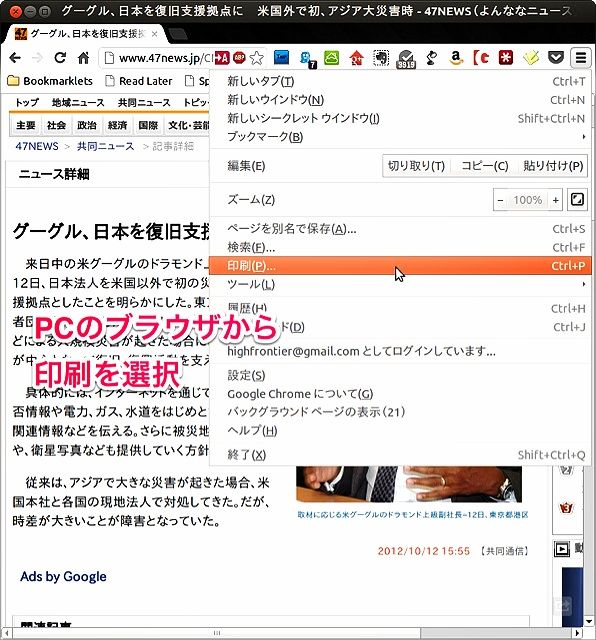This screenshot has height=640, width=596.
Task: Click the red bracket C extension icon
Action: (x=481, y=58)
